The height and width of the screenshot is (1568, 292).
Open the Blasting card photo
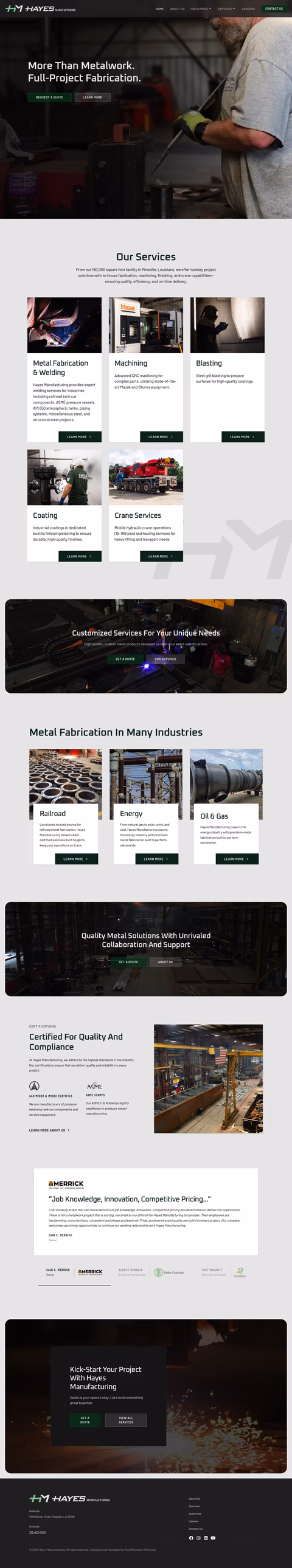tap(228, 325)
